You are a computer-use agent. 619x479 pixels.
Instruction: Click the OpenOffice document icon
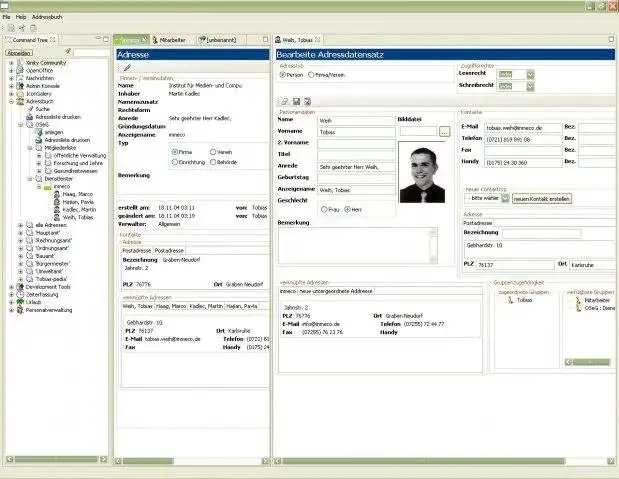(x=20, y=70)
